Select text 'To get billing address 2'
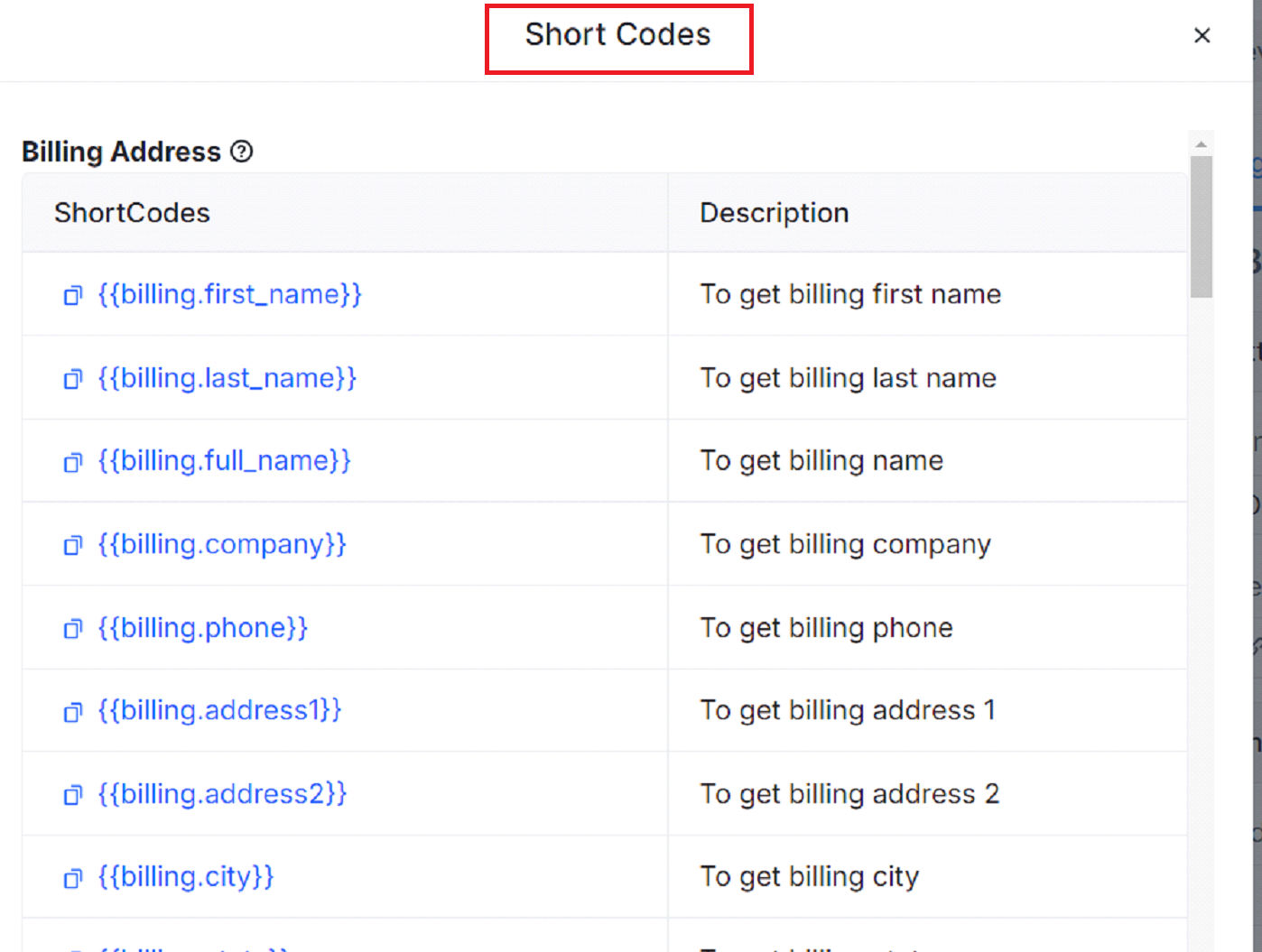1262x952 pixels. [849, 793]
